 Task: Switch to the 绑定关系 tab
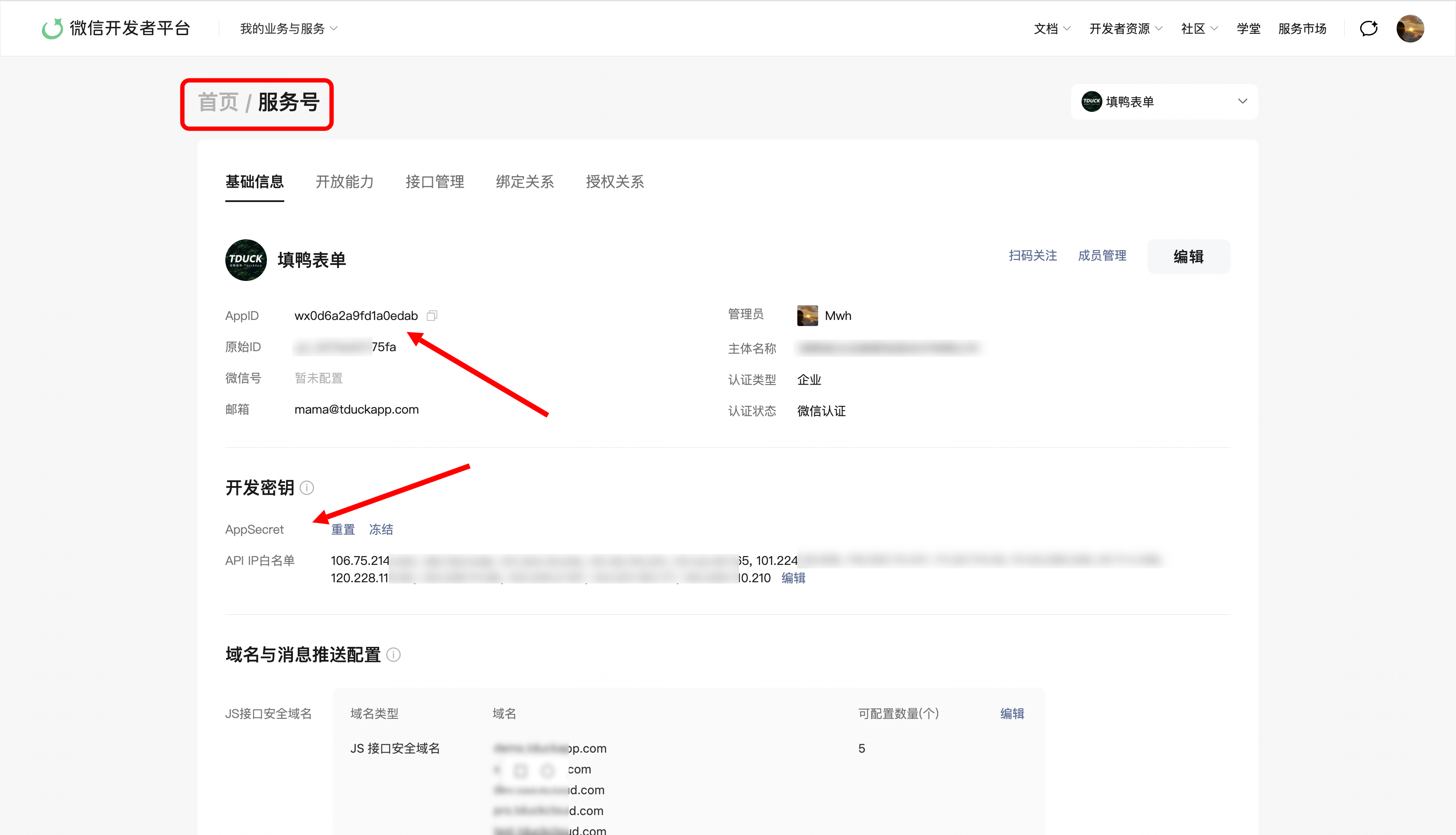pyautogui.click(x=524, y=182)
